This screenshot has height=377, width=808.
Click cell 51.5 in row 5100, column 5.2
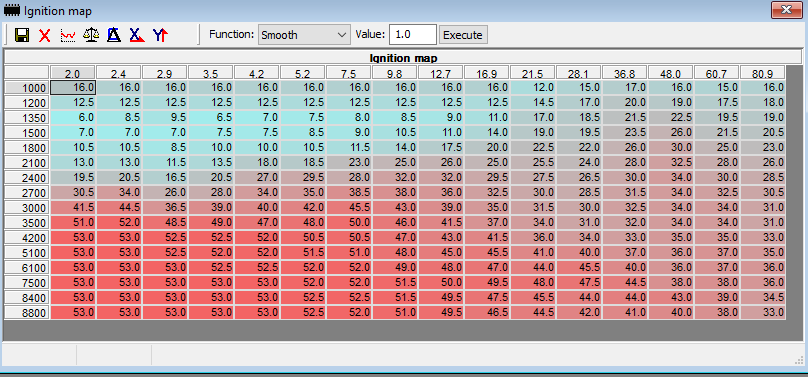click(303, 252)
